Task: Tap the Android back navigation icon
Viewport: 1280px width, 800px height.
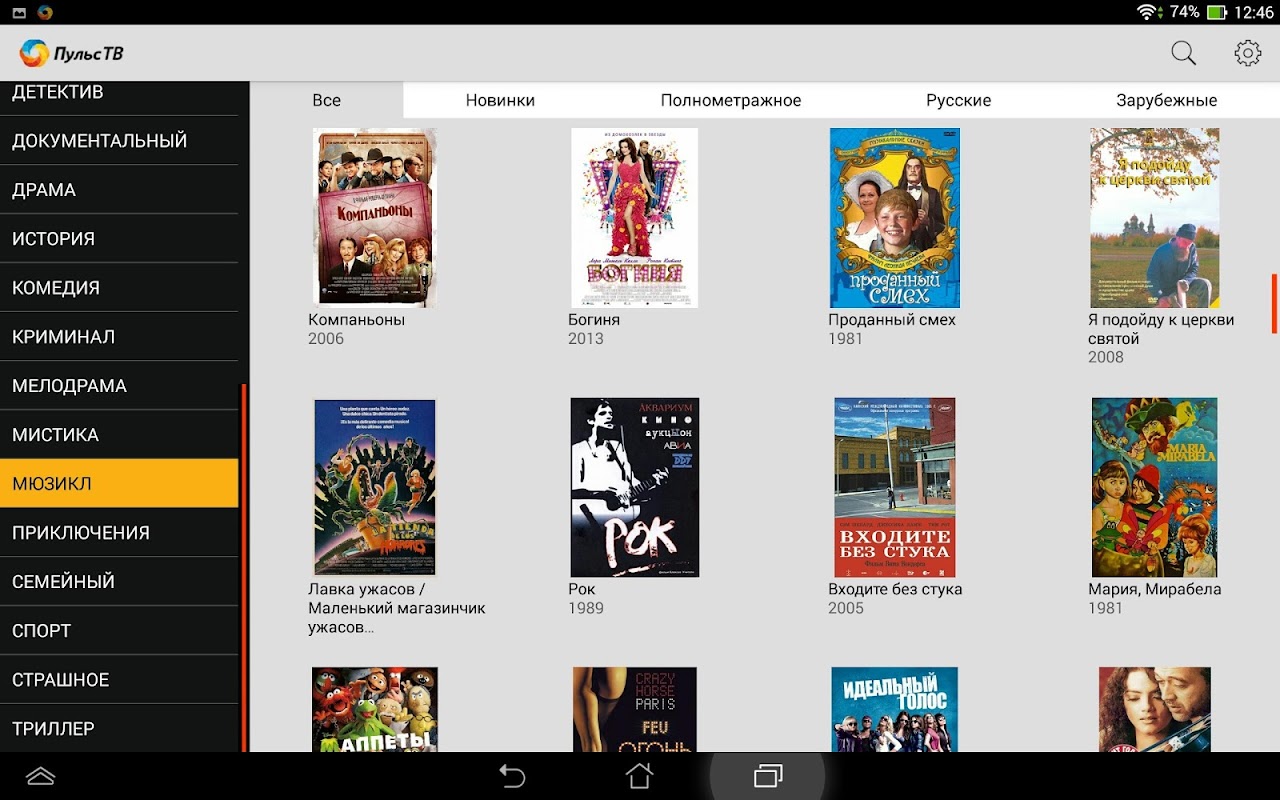Action: (512, 776)
